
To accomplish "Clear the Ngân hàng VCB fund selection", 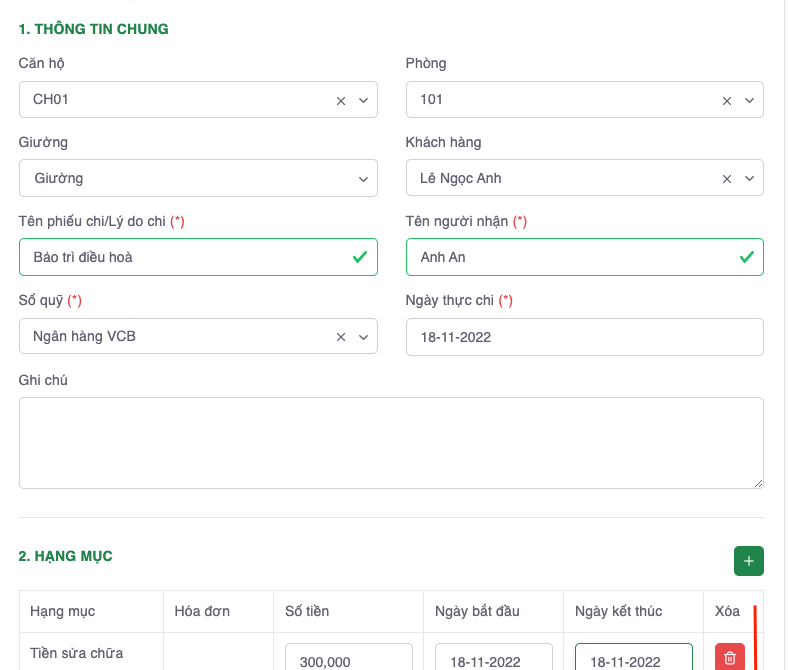I will 340,338.
